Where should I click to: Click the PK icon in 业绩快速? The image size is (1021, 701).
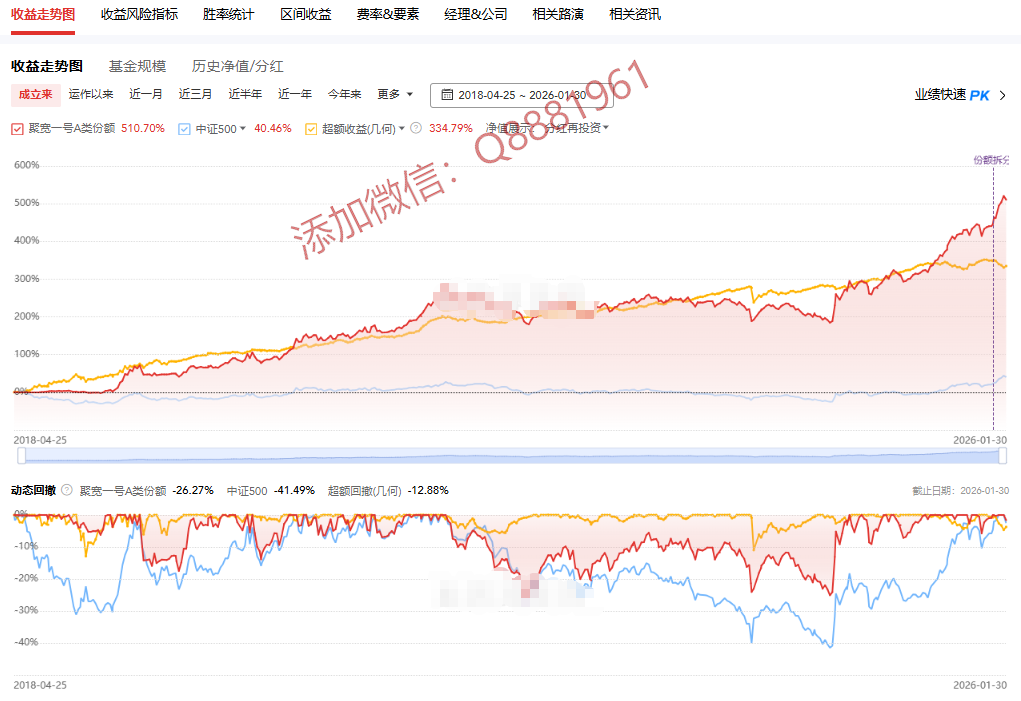[979, 95]
